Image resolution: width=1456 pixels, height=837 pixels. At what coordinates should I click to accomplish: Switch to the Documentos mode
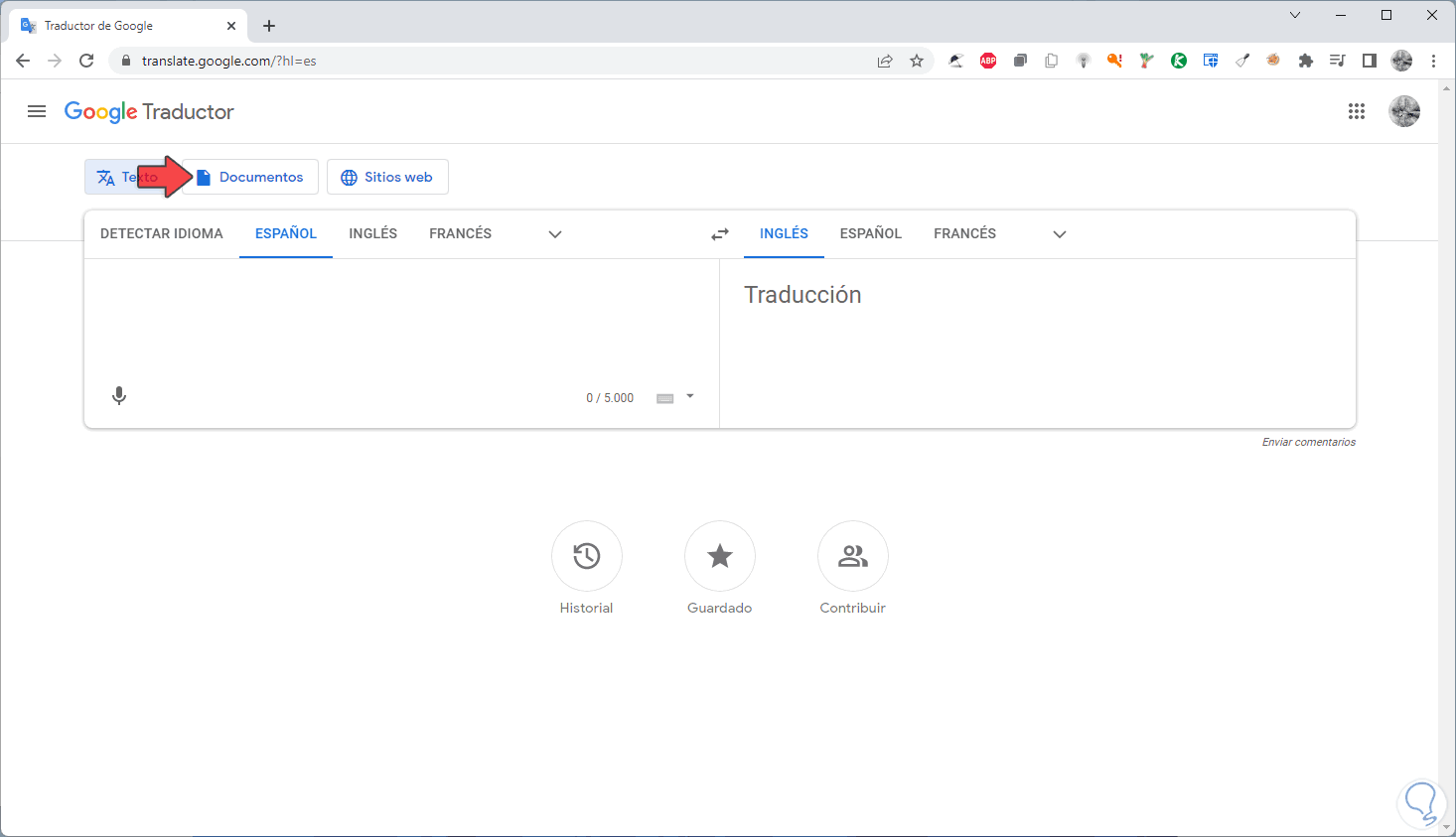pos(250,177)
